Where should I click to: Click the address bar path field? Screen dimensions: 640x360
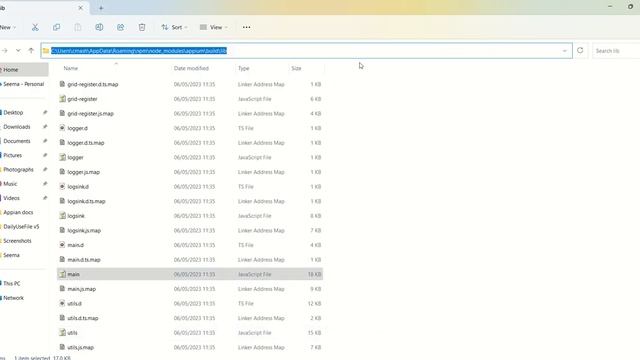coord(306,51)
